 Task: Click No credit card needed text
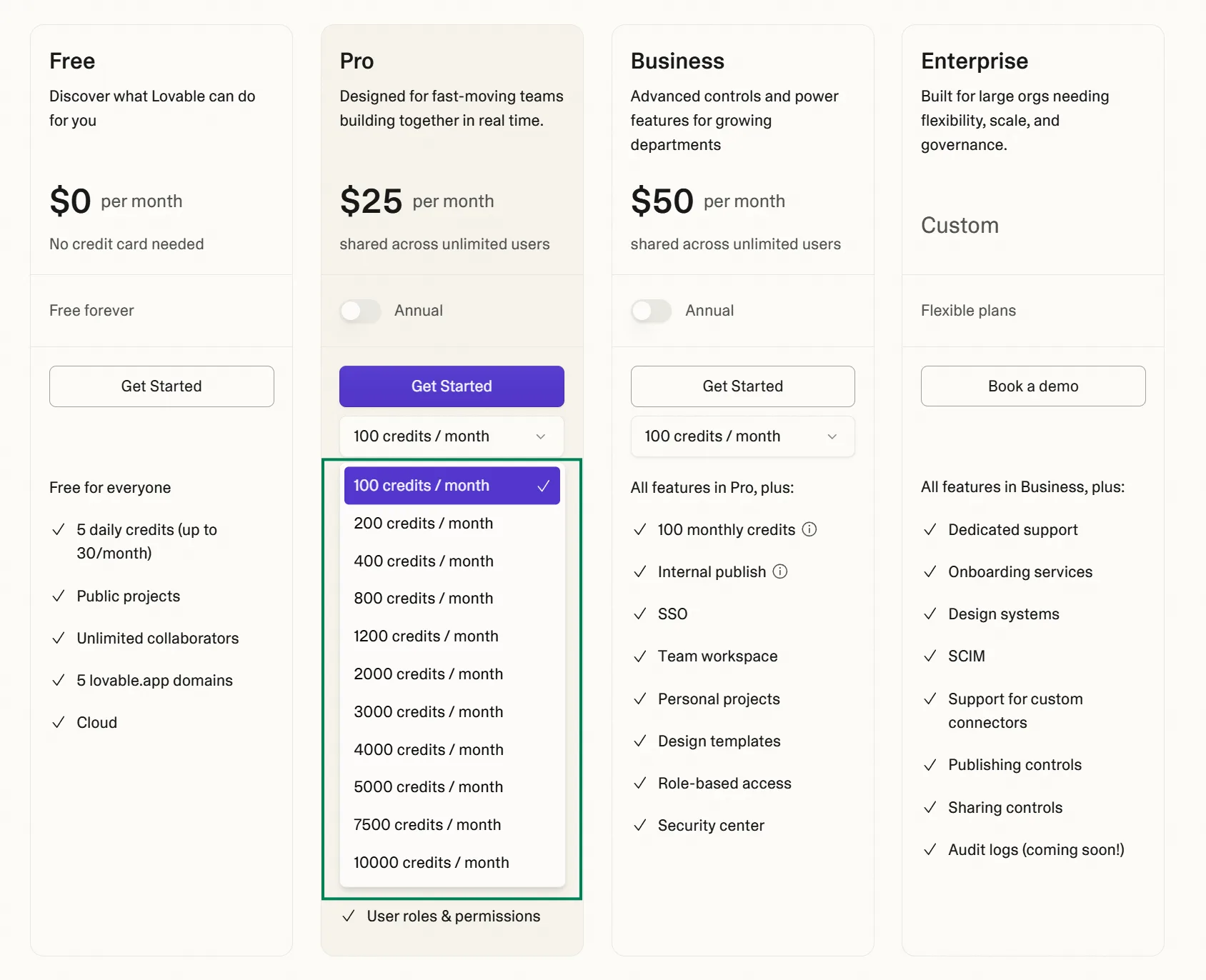click(x=126, y=244)
